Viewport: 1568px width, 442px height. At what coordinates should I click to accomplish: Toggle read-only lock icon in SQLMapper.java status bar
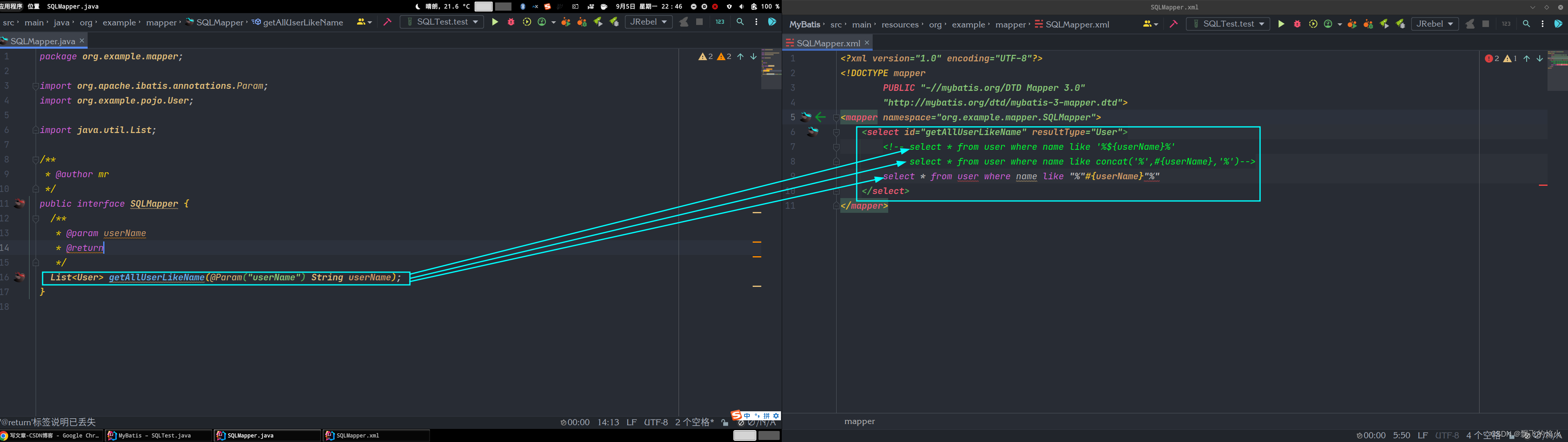point(724,422)
